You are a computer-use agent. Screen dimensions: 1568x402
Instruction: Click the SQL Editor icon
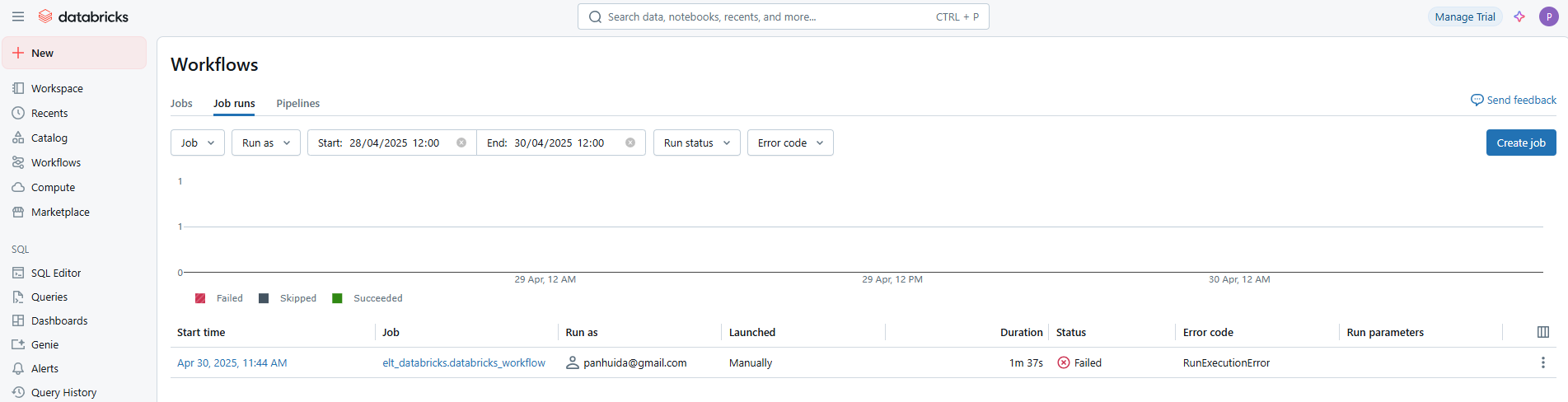click(x=18, y=273)
